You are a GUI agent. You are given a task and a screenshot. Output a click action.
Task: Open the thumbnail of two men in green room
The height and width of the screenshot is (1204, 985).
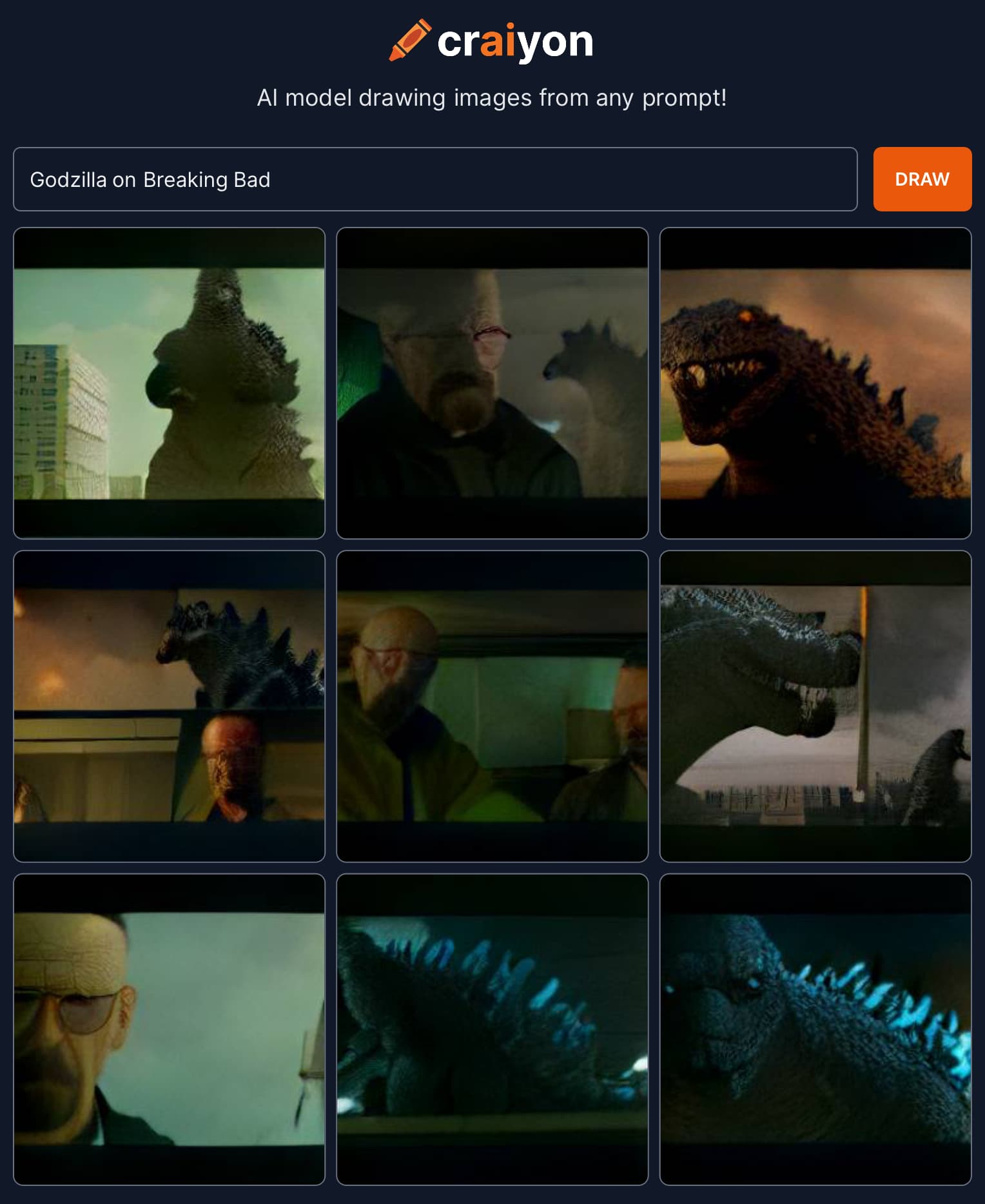coord(492,706)
